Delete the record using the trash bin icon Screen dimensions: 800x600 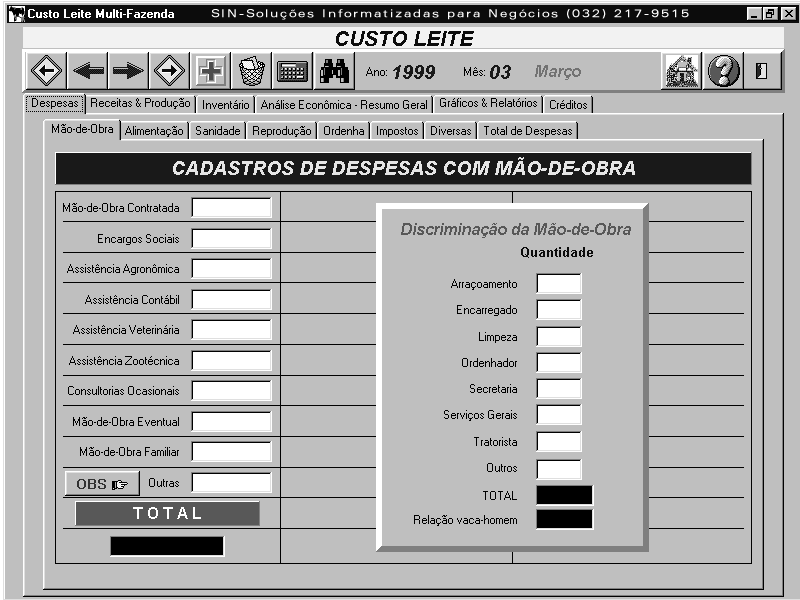click(252, 71)
